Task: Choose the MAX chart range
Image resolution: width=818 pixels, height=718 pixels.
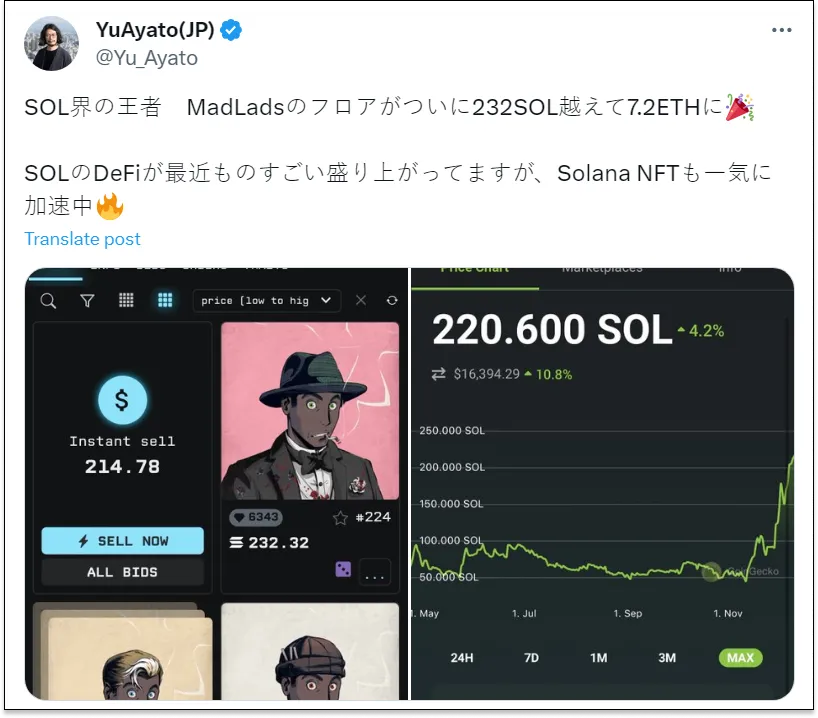Action: [x=740, y=657]
